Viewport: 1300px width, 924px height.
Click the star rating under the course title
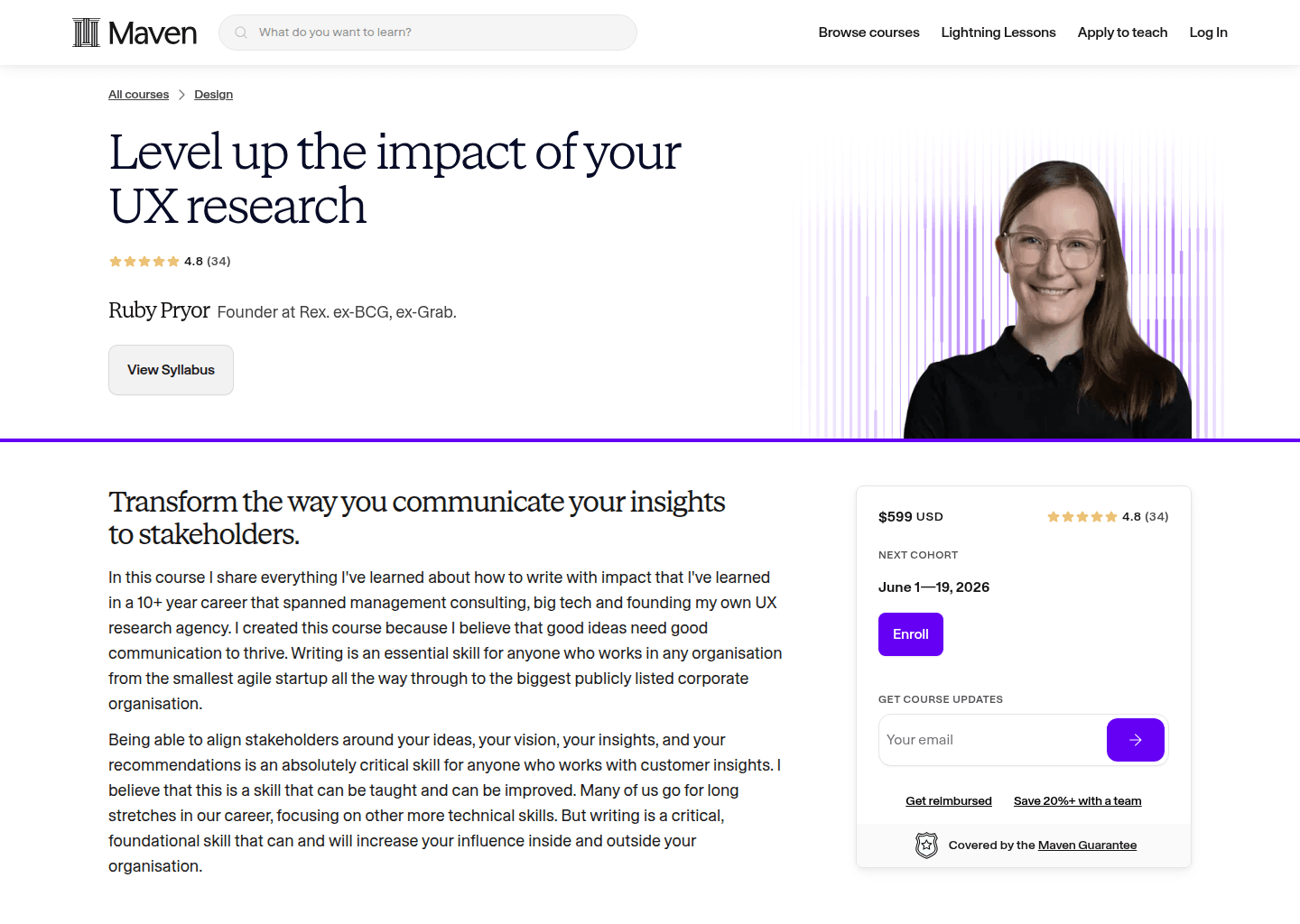144,261
